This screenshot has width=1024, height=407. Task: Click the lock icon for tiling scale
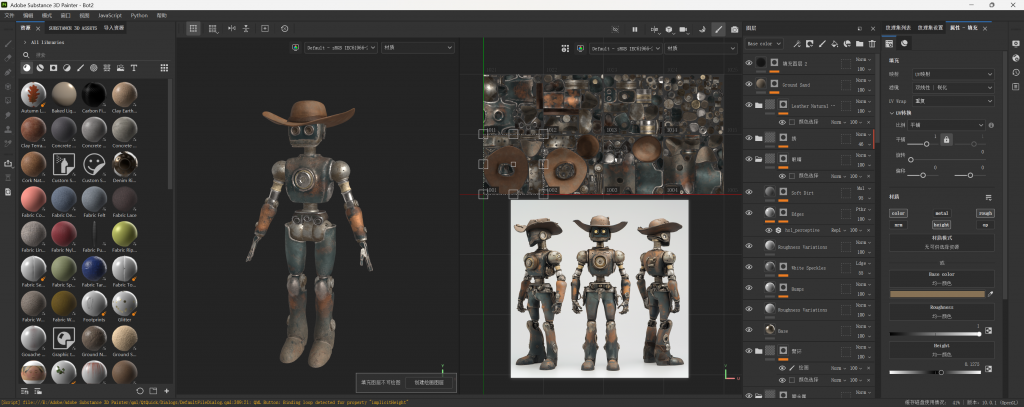(x=946, y=138)
